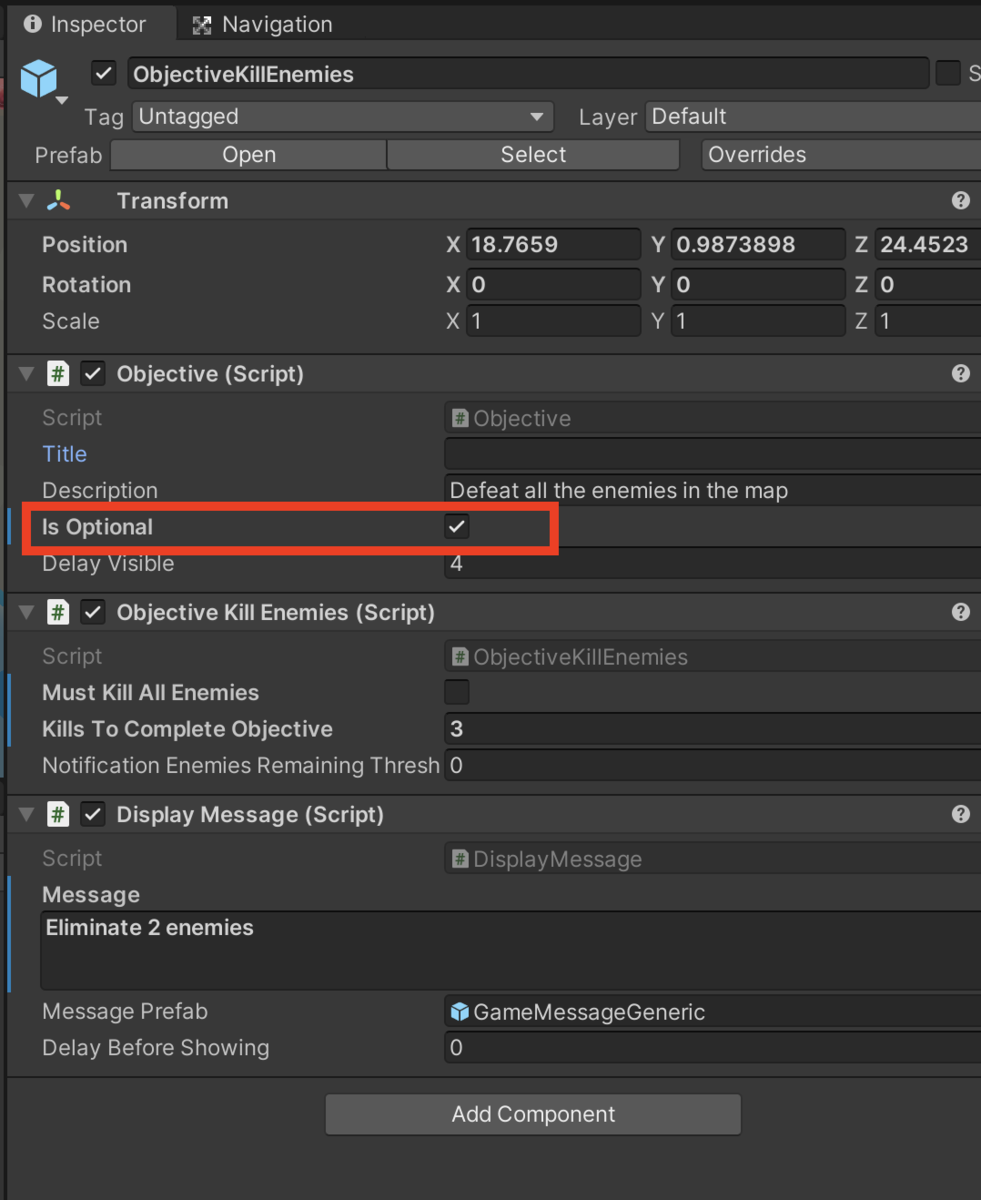
Task: Click the Delay Before Showing label
Action: tap(155, 1048)
